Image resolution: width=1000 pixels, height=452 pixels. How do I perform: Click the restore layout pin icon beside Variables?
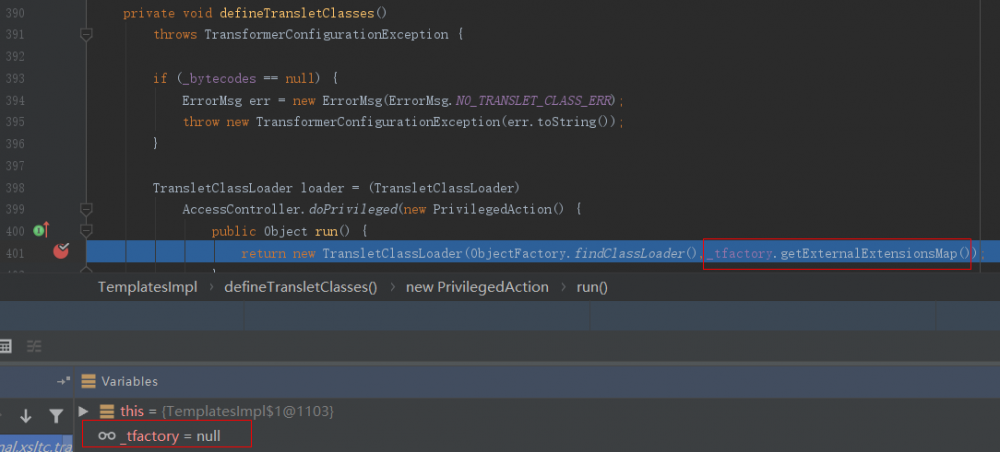[x=63, y=381]
